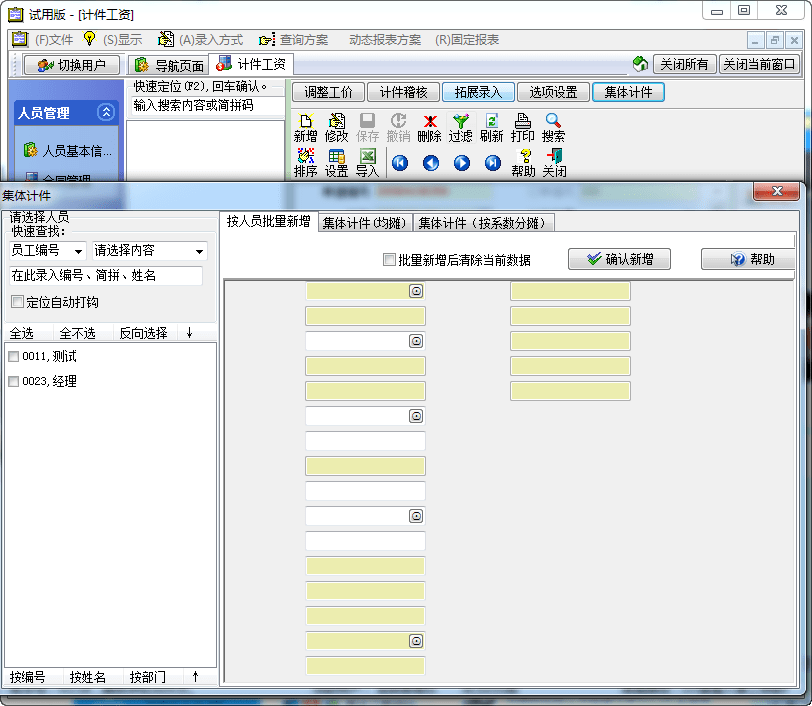
Task: Jump to the first record arrow button
Action: pyautogui.click(x=400, y=163)
